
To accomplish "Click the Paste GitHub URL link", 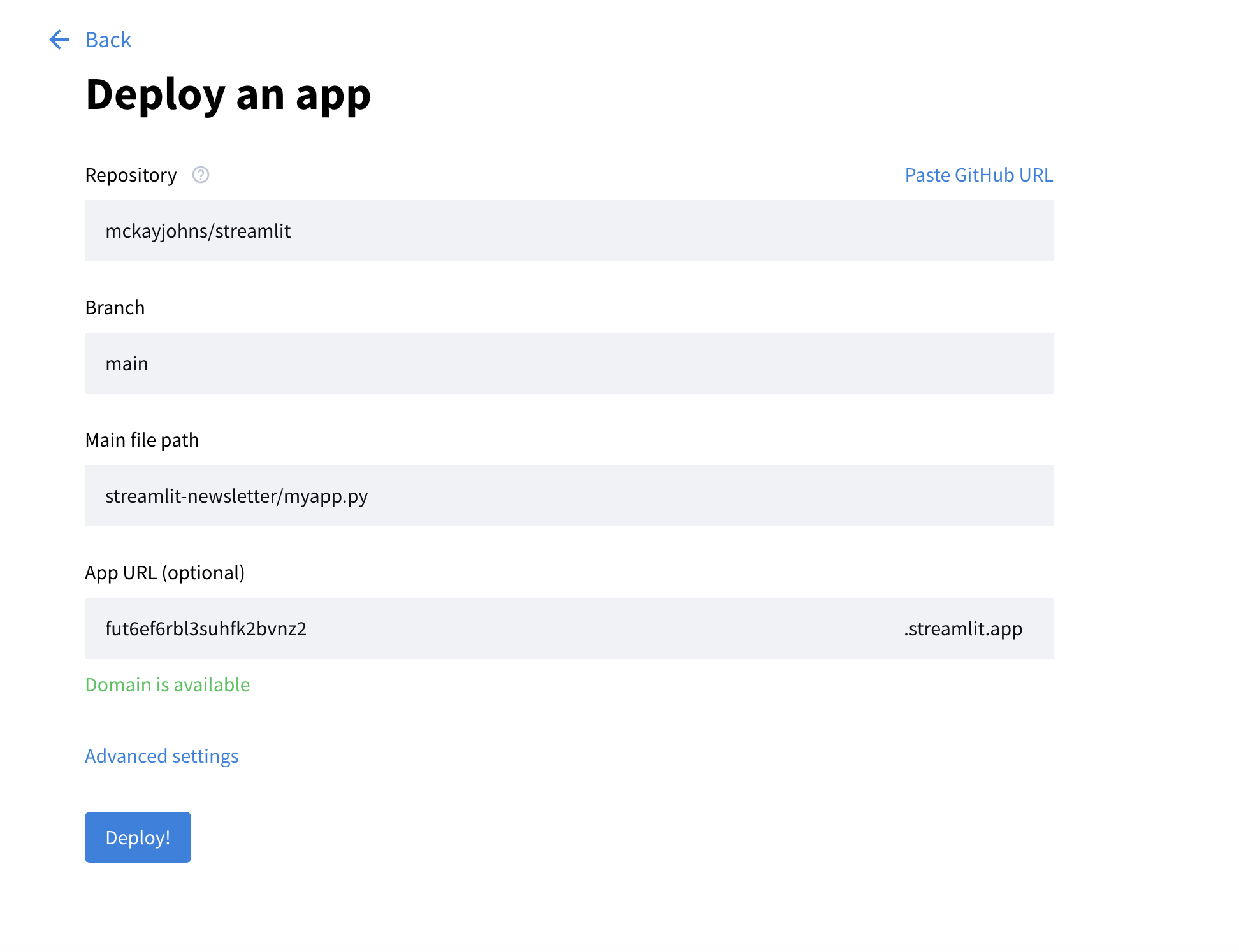I will pos(978,175).
